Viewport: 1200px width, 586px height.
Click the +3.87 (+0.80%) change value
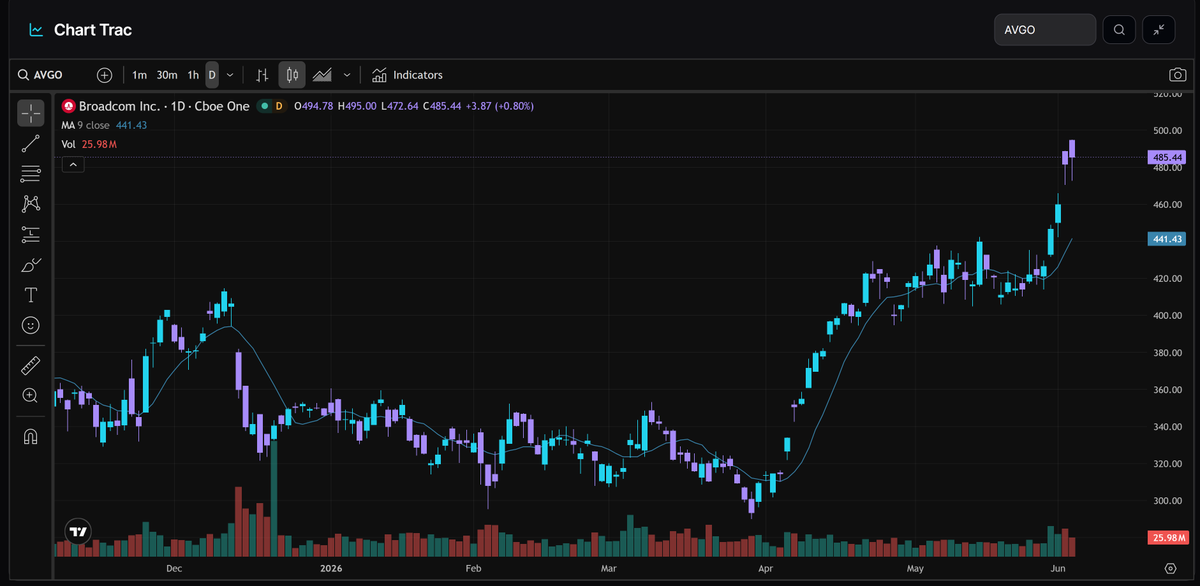pos(502,106)
